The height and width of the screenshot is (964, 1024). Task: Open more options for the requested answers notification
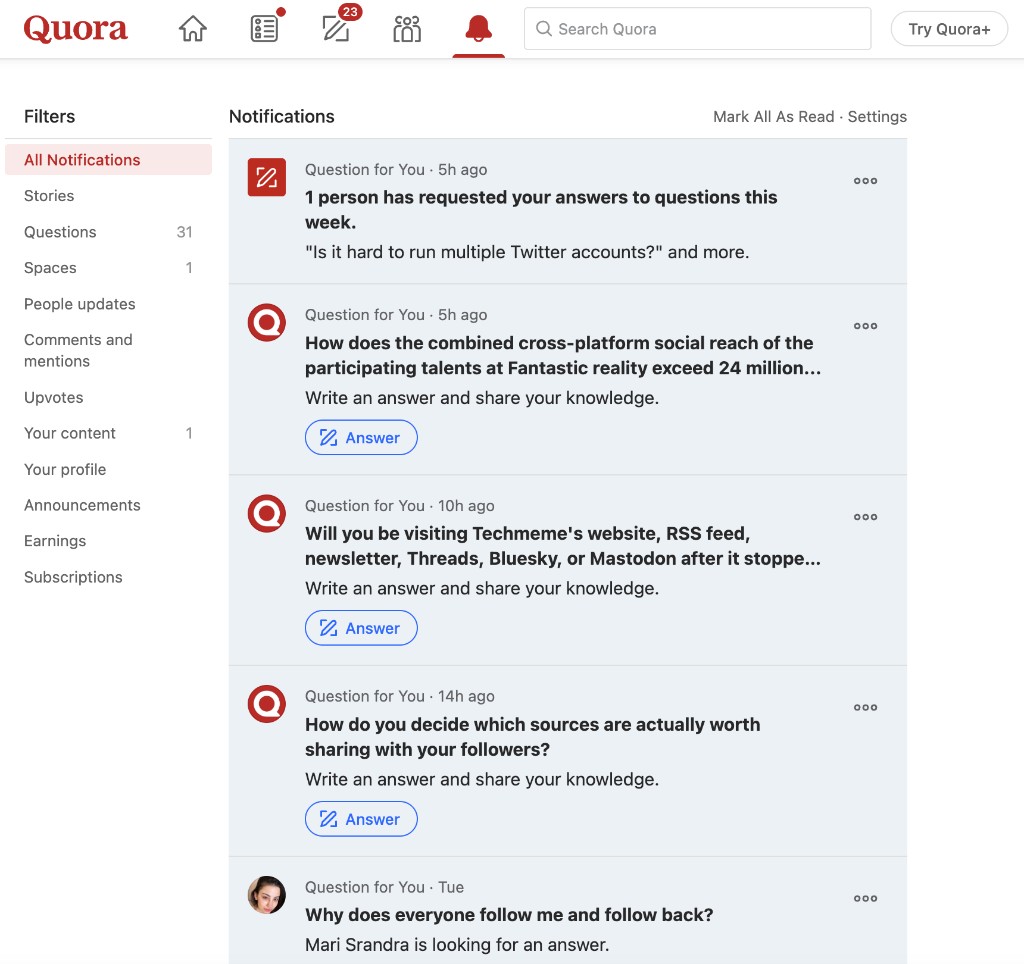865,181
